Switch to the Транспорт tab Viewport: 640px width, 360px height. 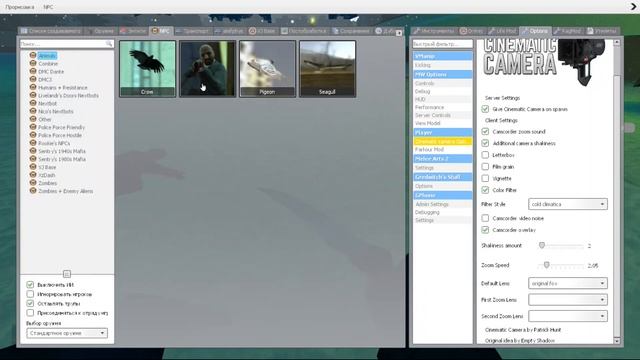[x=193, y=31]
